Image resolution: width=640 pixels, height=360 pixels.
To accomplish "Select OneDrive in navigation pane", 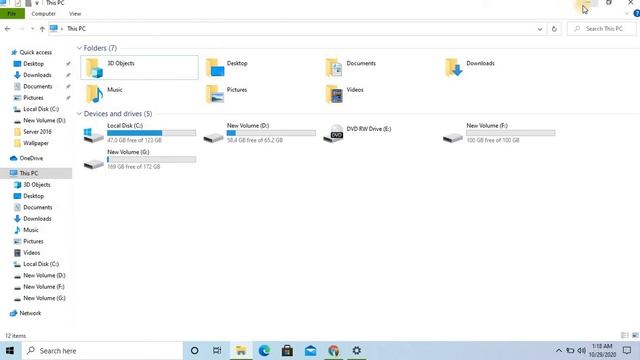I will (x=31, y=158).
